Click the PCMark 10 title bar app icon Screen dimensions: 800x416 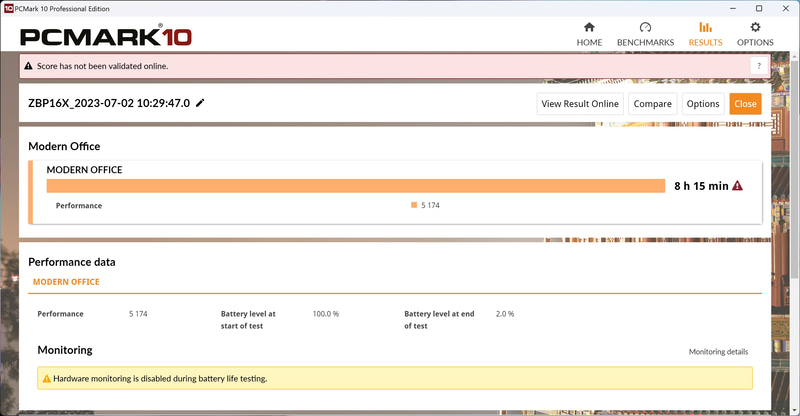pos(8,8)
